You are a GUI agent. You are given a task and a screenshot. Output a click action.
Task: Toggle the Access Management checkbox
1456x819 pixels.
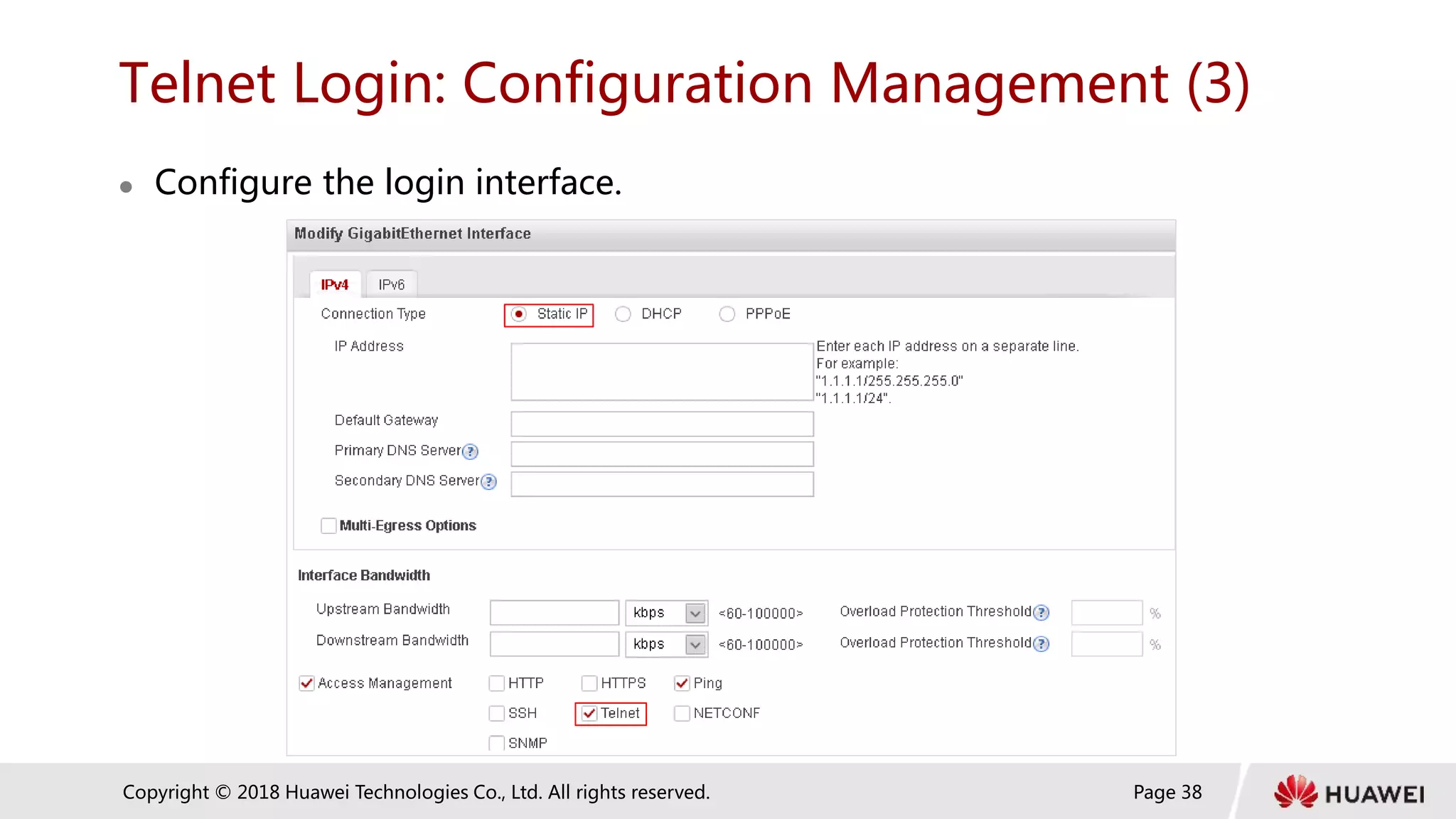pyautogui.click(x=306, y=683)
